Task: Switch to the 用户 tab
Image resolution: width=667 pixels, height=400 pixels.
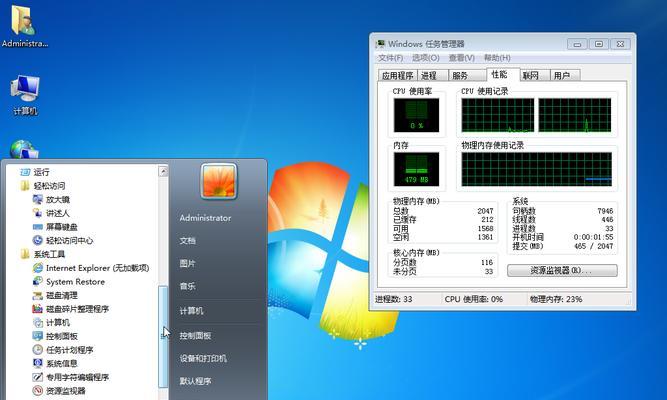Action: click(x=565, y=75)
